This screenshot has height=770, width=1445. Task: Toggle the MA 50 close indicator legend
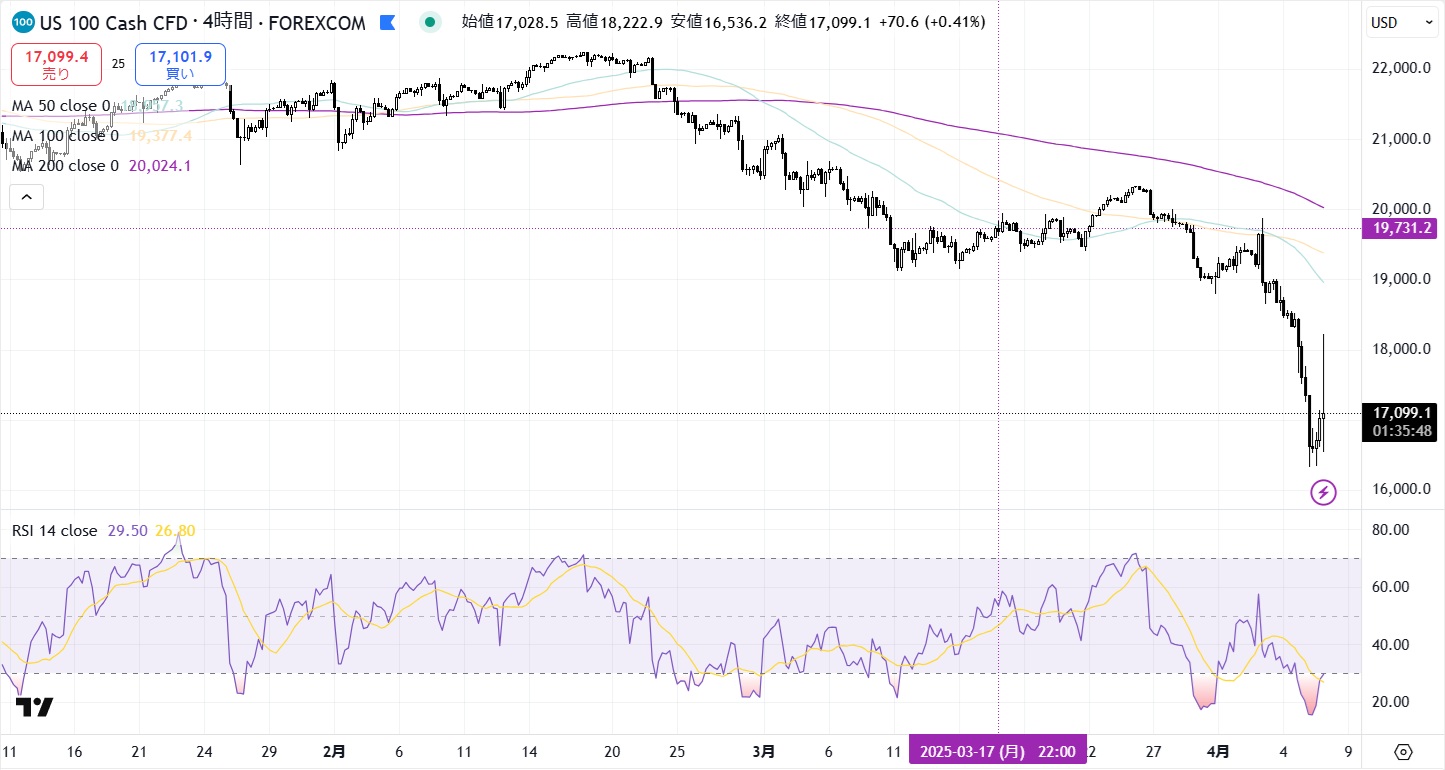click(x=60, y=106)
